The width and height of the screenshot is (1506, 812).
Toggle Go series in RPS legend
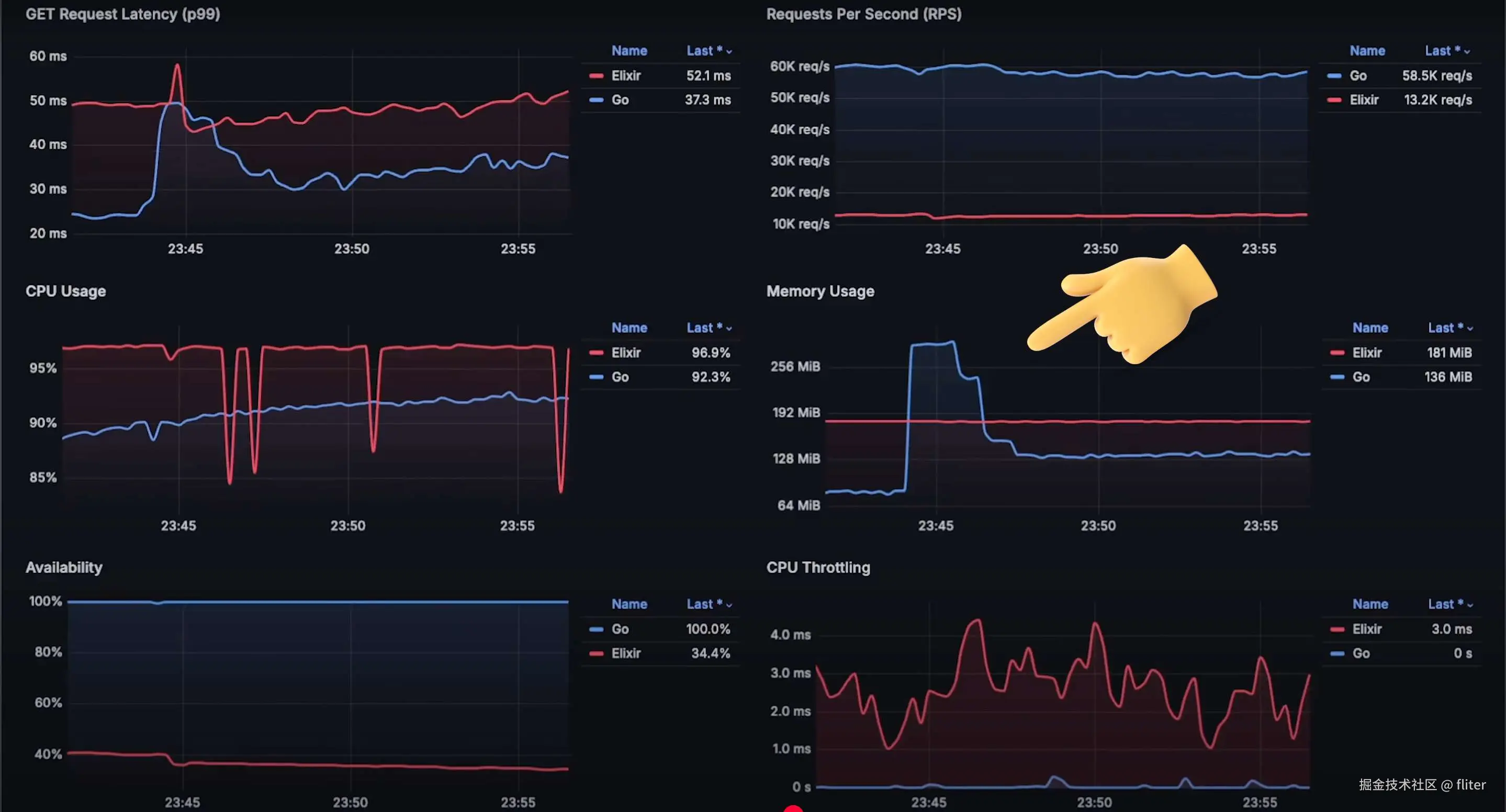[x=1357, y=76]
